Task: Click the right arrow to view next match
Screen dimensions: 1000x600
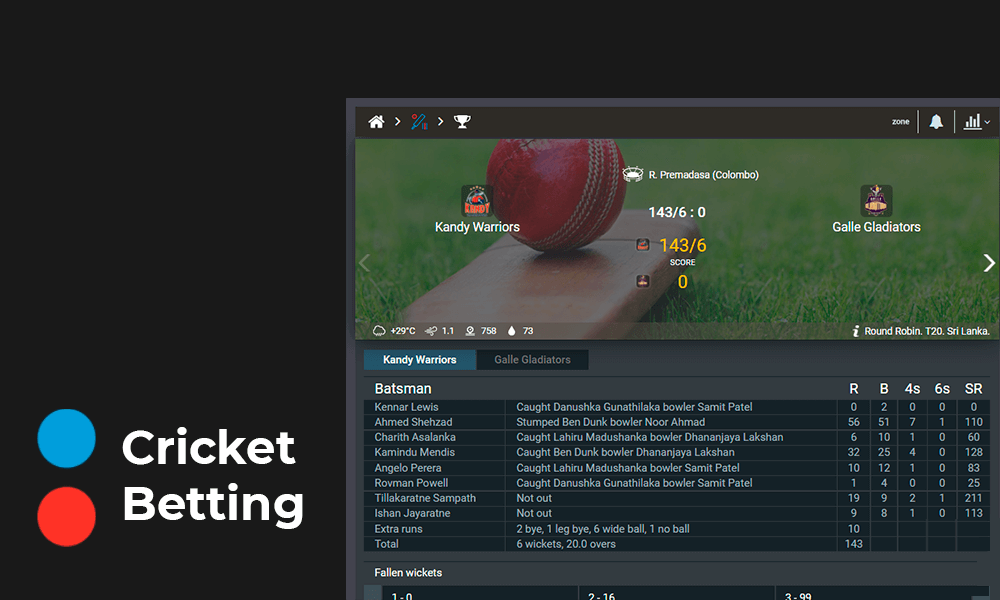Action: pos(989,262)
